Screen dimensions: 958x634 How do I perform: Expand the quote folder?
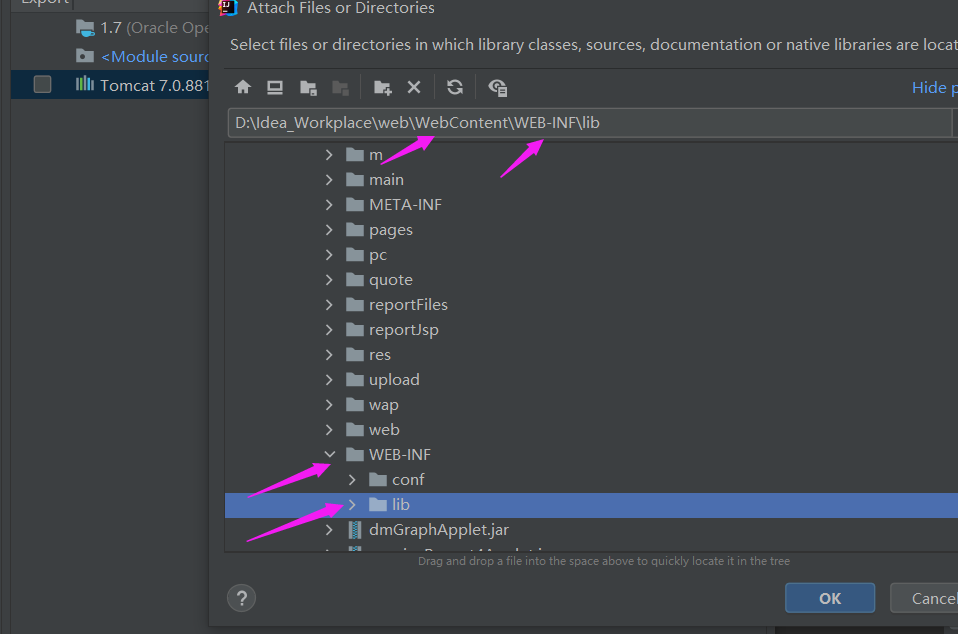point(329,280)
